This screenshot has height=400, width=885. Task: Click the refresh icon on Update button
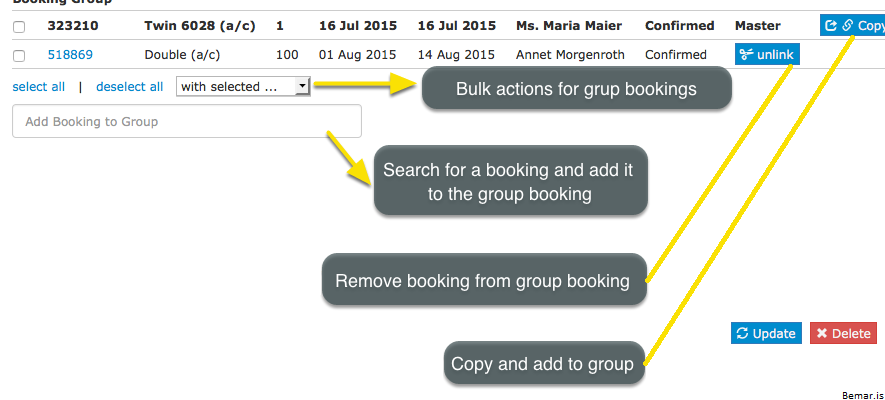742,333
